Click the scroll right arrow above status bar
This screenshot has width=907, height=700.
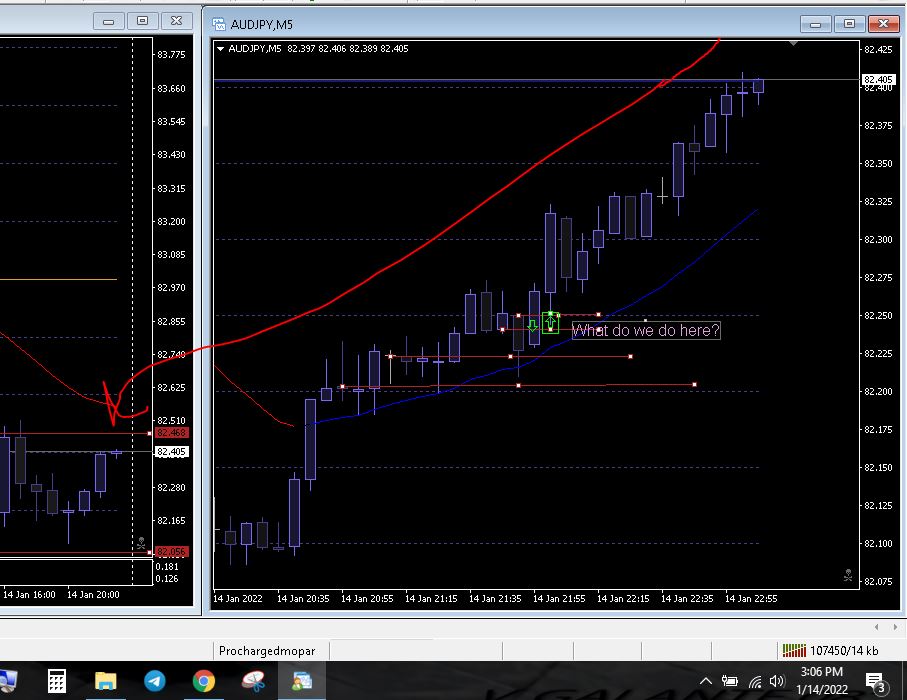(895, 627)
